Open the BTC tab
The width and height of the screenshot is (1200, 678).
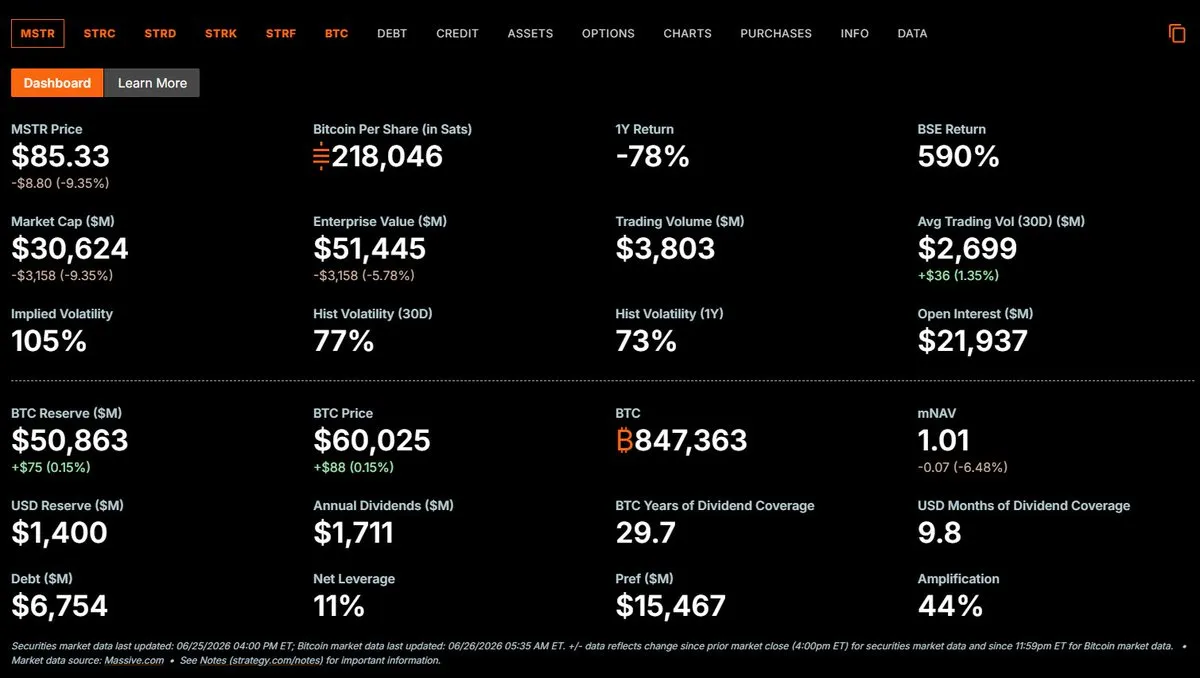(x=336, y=33)
